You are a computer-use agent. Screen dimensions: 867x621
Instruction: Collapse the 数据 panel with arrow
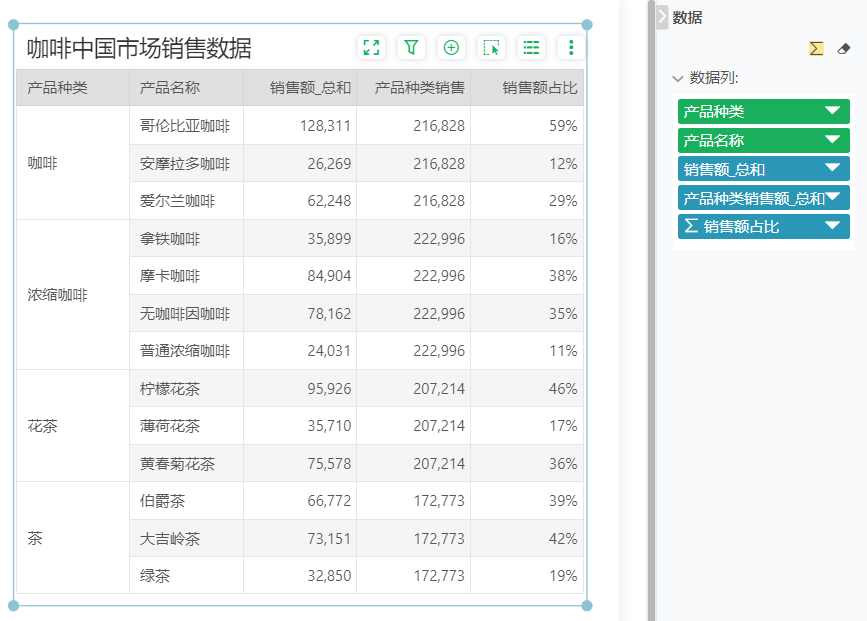pyautogui.click(x=662, y=17)
